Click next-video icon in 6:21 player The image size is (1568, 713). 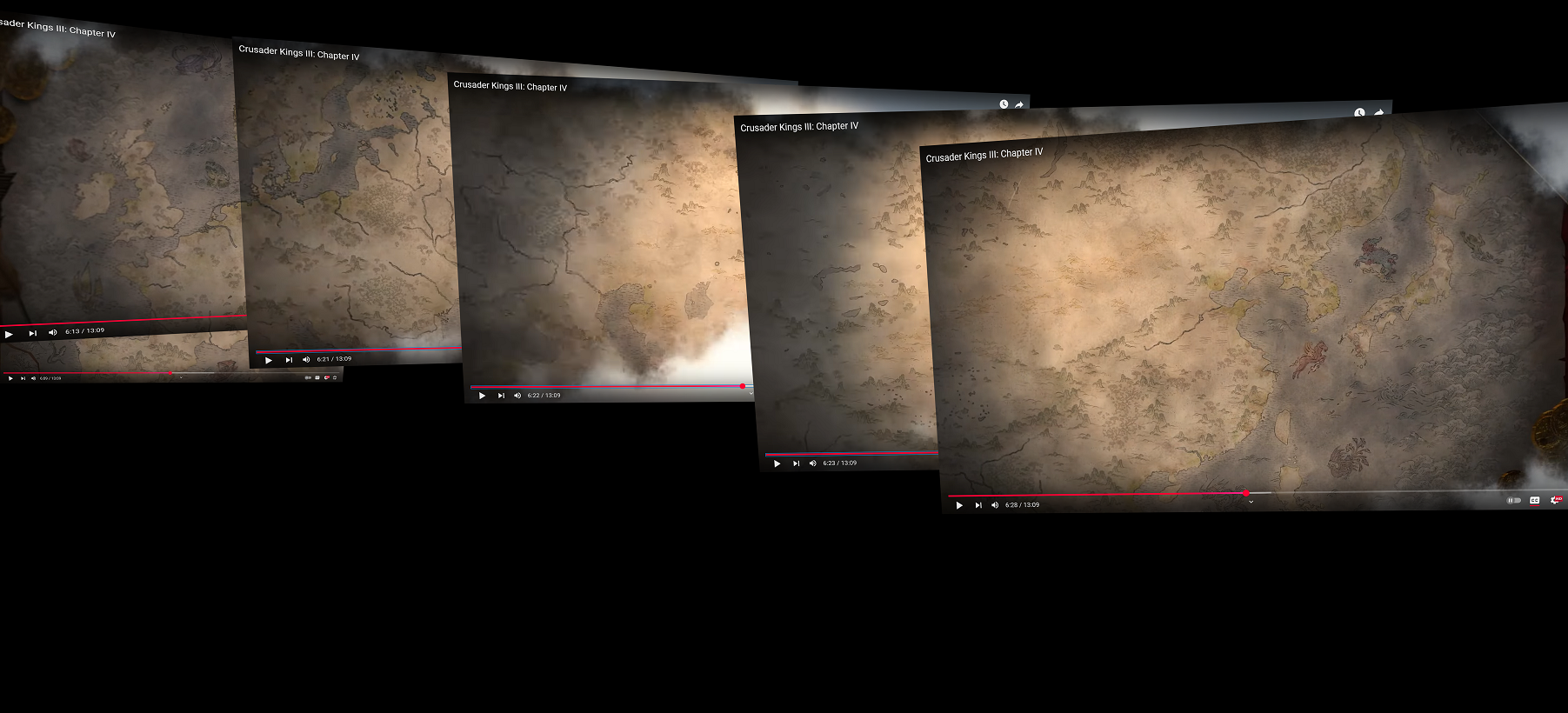click(x=289, y=360)
